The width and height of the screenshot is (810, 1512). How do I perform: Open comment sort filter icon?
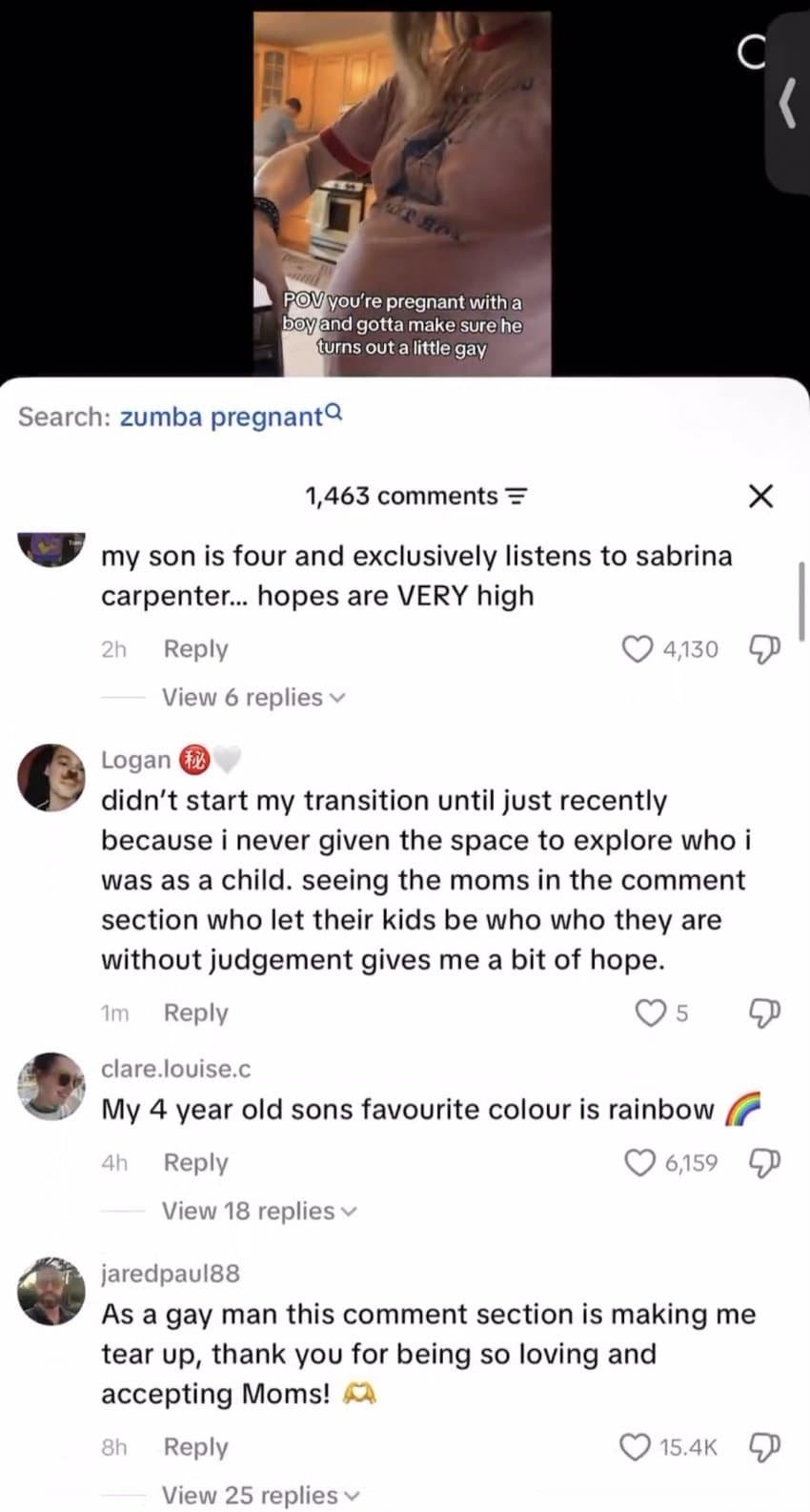click(x=516, y=497)
